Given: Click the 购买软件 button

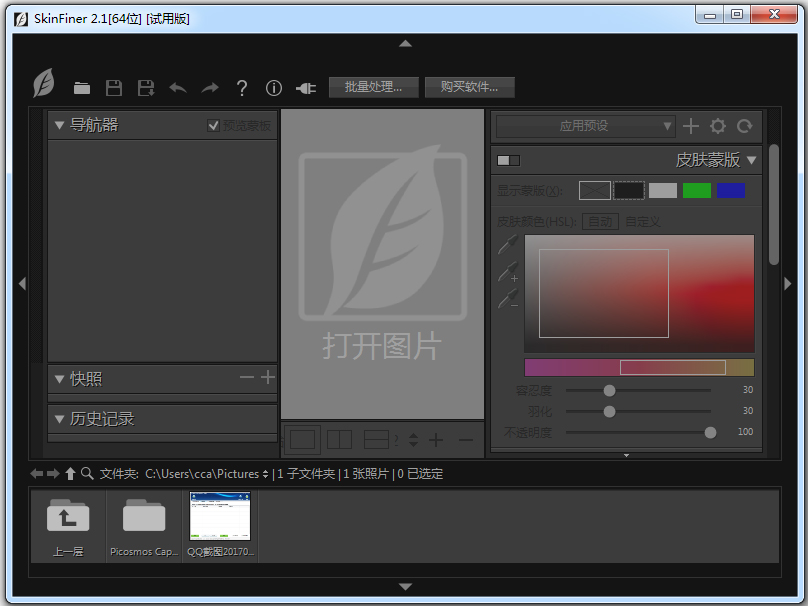Looking at the screenshot, I should click(469, 87).
